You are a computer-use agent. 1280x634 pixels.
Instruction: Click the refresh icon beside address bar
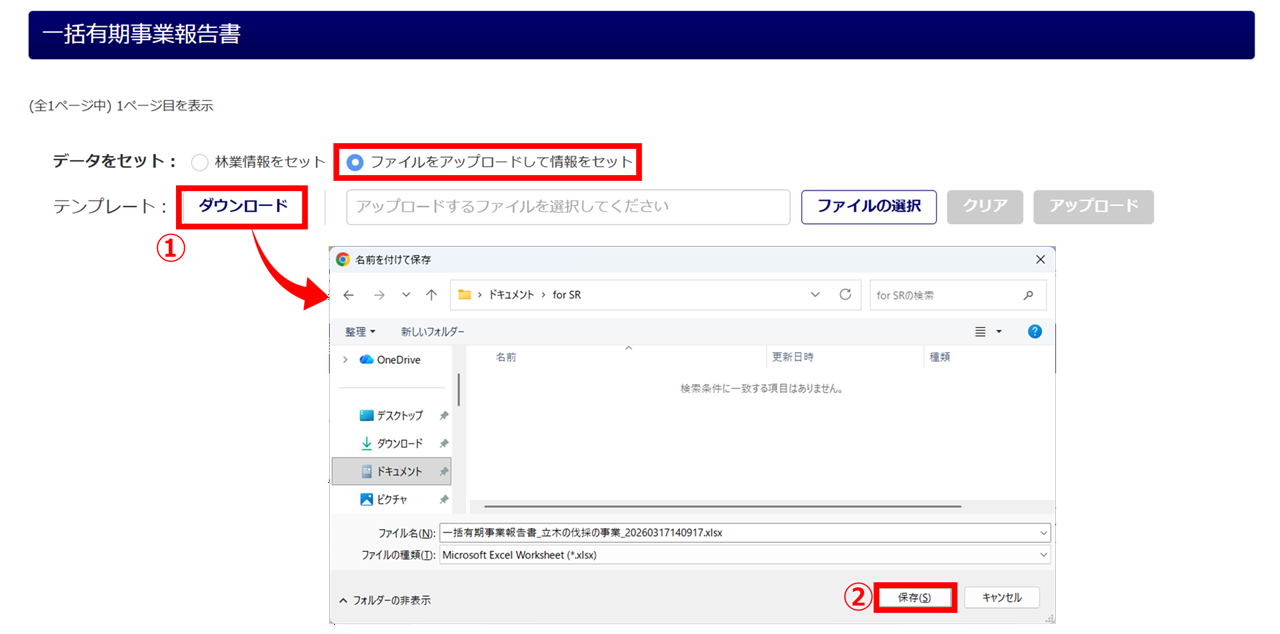845,295
